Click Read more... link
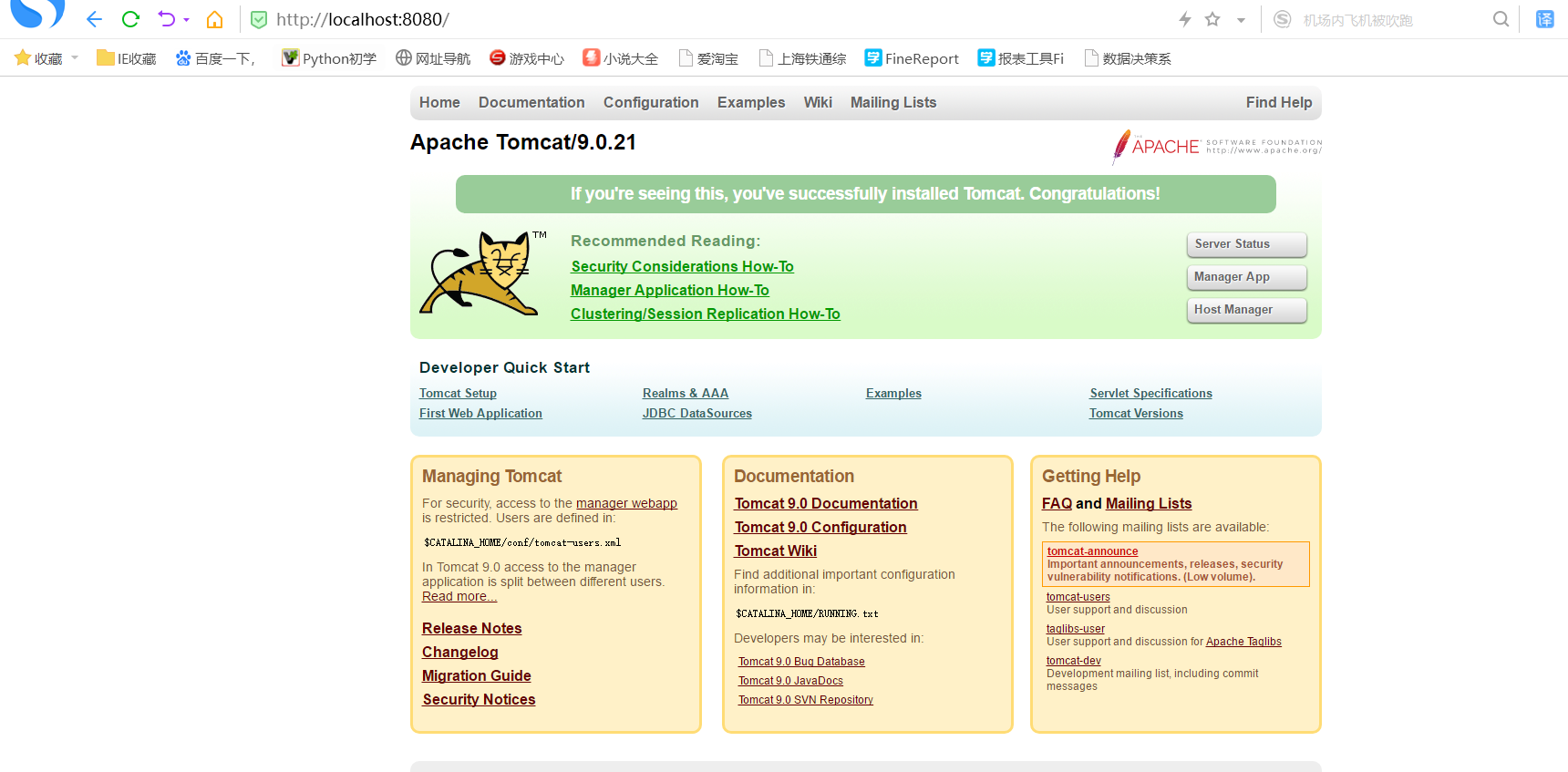Viewport: 1568px width, 772px height. [x=459, y=596]
